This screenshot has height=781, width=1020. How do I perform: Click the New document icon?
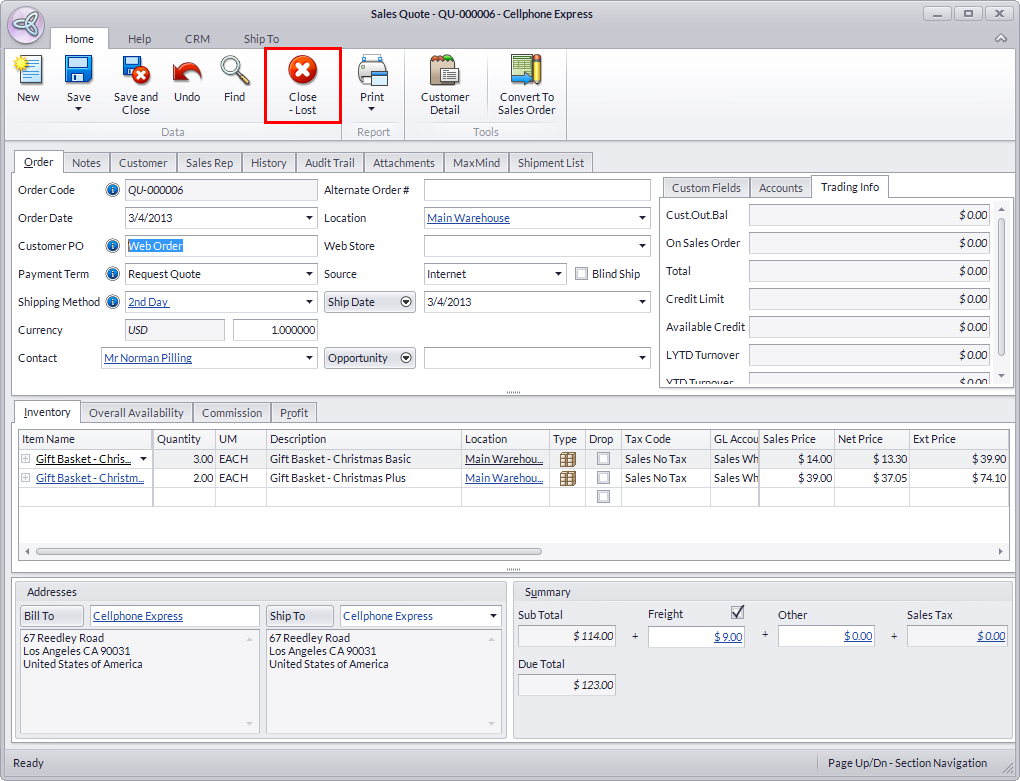[28, 72]
